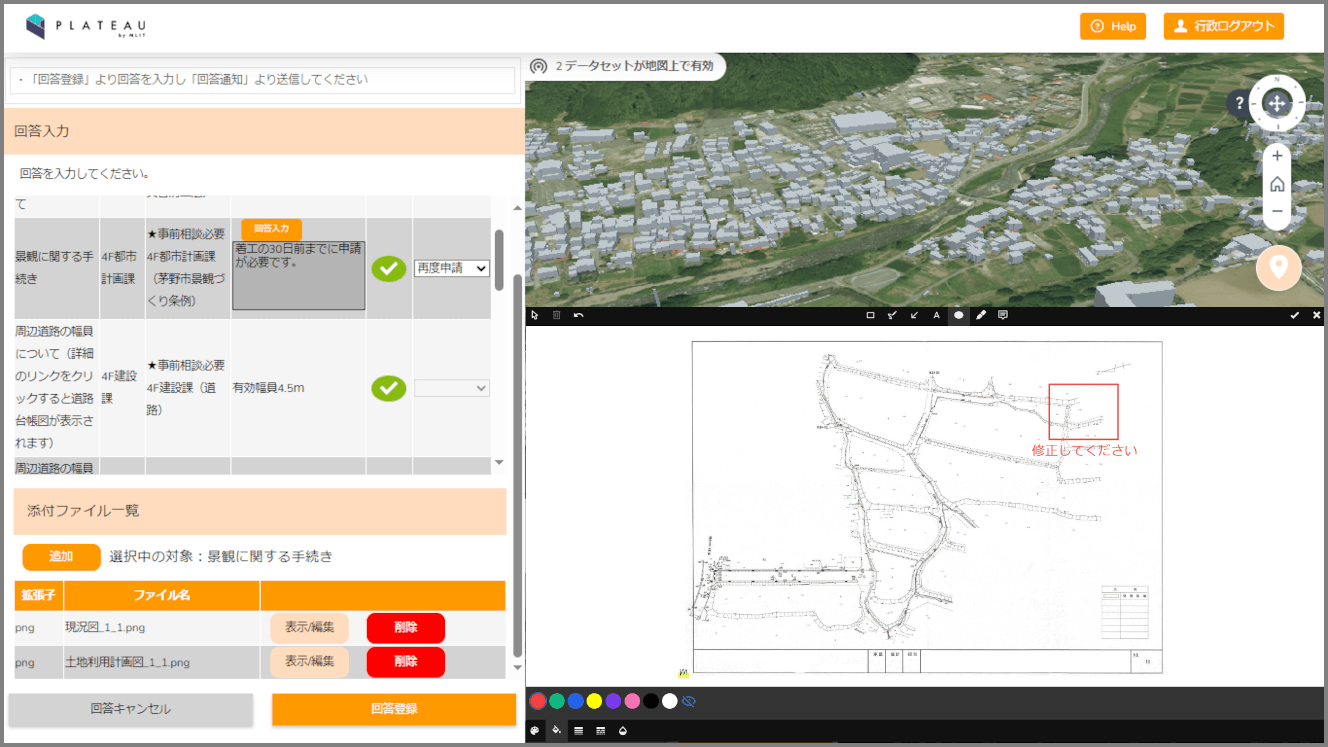Select the fill bucket option
This screenshot has height=747, width=1328.
point(556,731)
